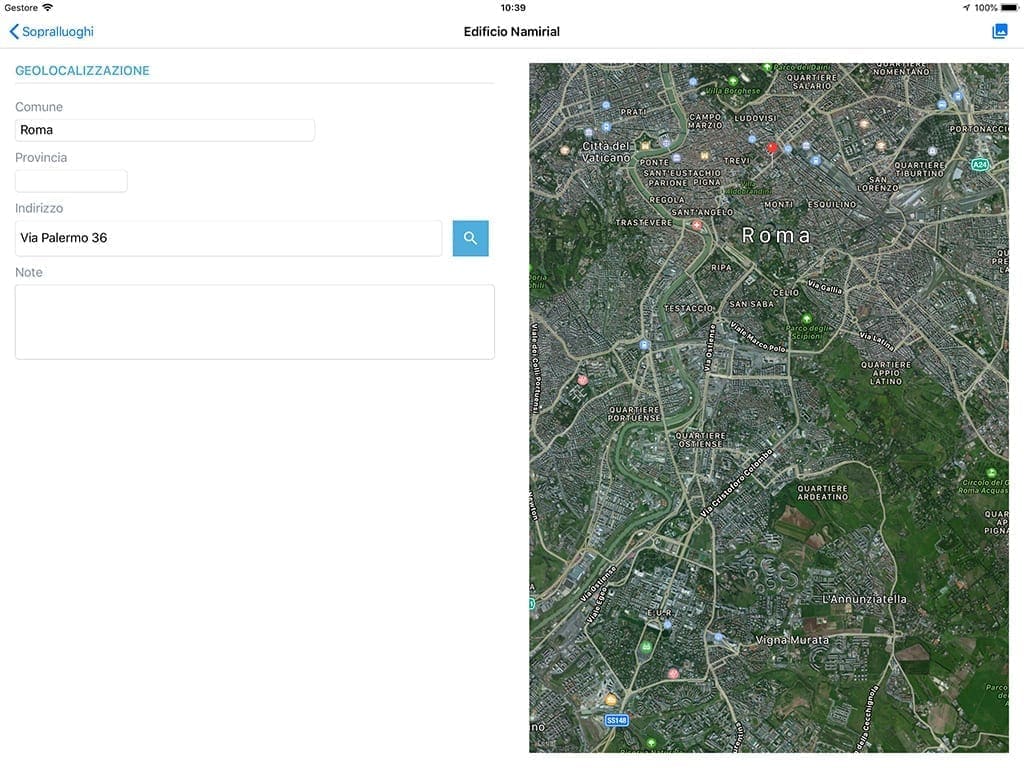Viewport: 1024px width, 768px height.
Task: Tap the blue magnifier button to search the address
Action: pyautogui.click(x=470, y=237)
